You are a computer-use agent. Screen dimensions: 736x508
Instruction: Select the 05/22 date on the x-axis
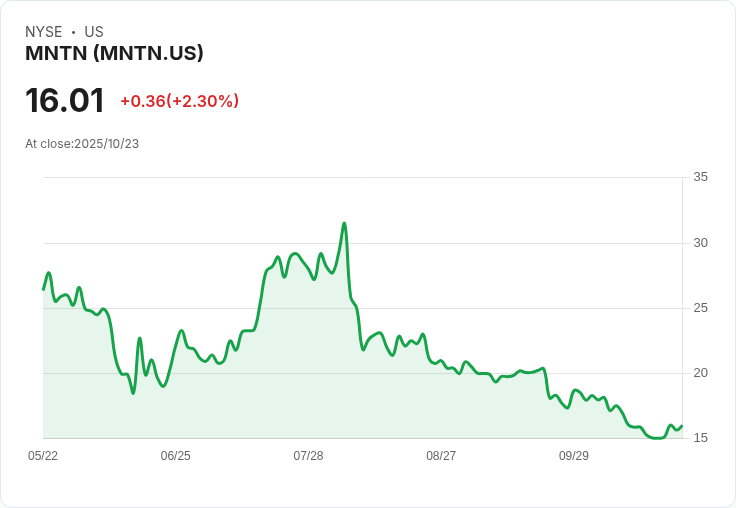[x=43, y=455]
